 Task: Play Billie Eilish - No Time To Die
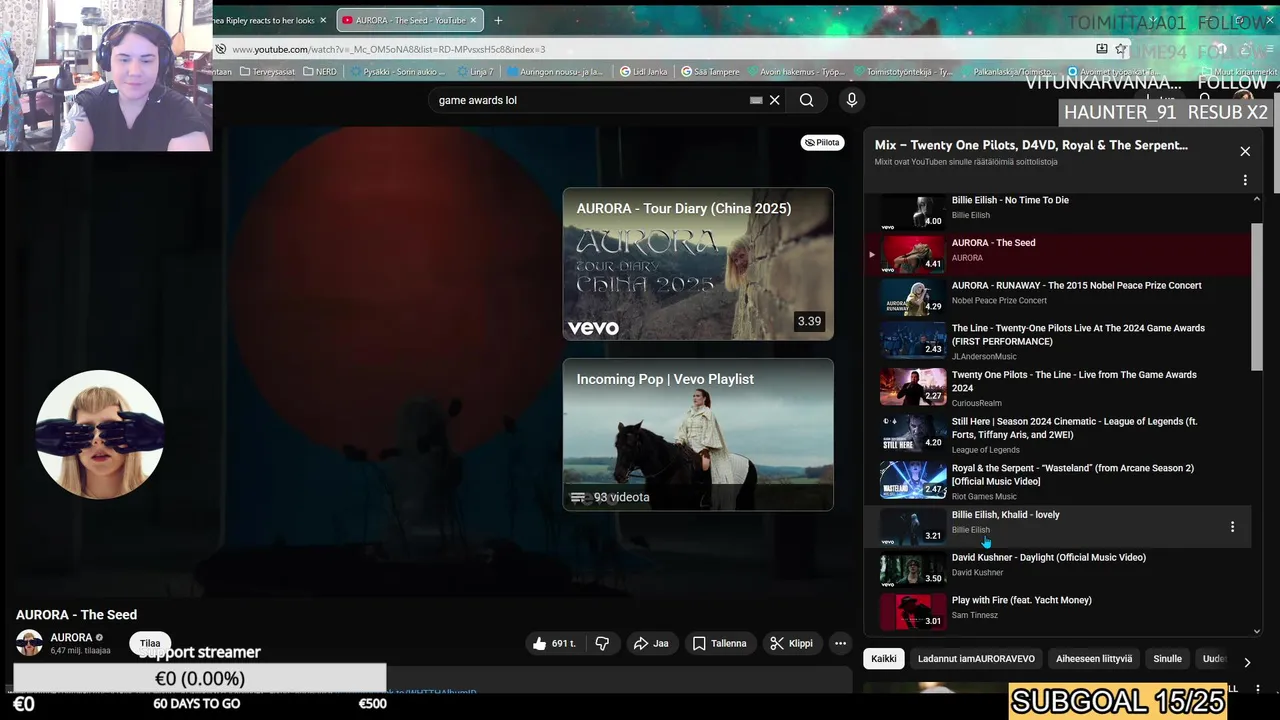click(x=1060, y=207)
